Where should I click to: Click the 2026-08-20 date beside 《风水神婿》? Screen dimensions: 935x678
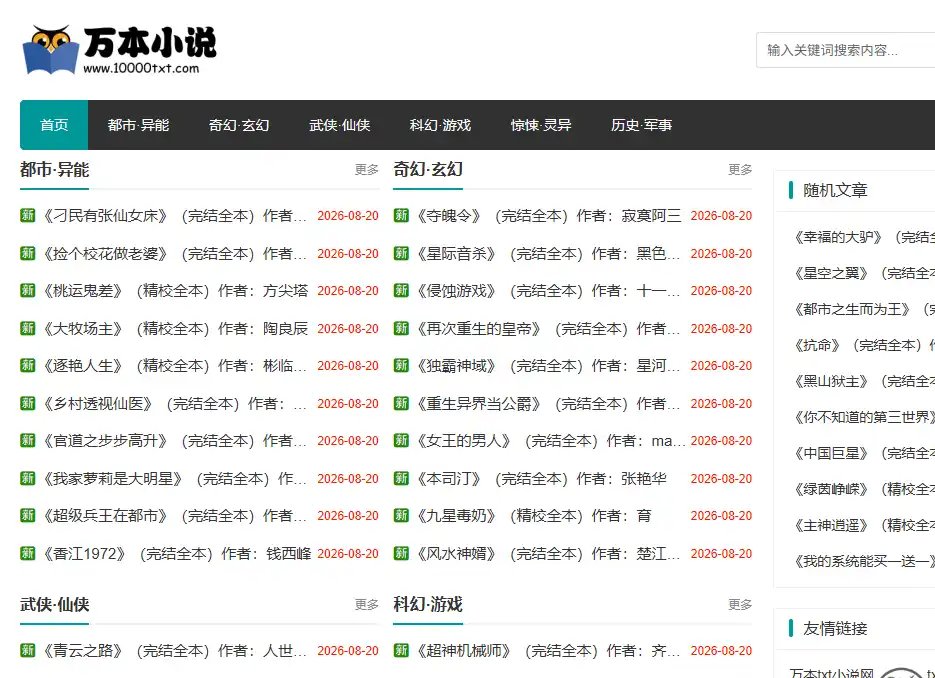tap(721, 553)
